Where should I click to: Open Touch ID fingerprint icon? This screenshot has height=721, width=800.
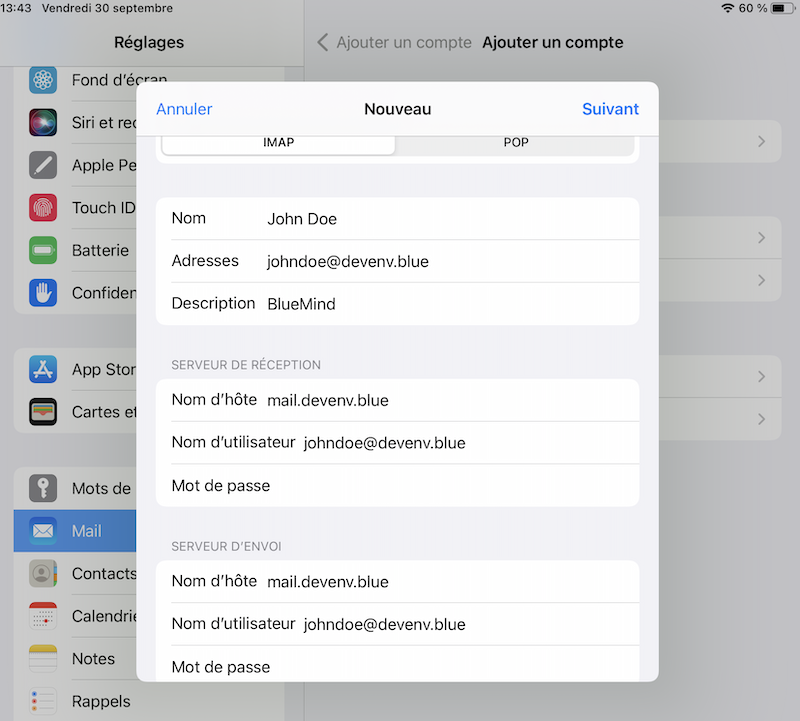tap(43, 208)
